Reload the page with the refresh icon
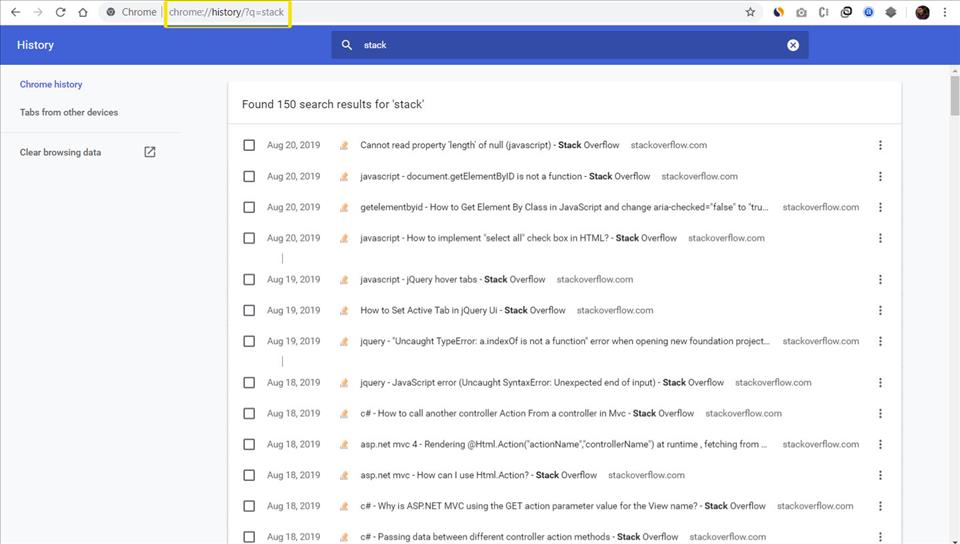This screenshot has height=544, width=960. click(60, 12)
